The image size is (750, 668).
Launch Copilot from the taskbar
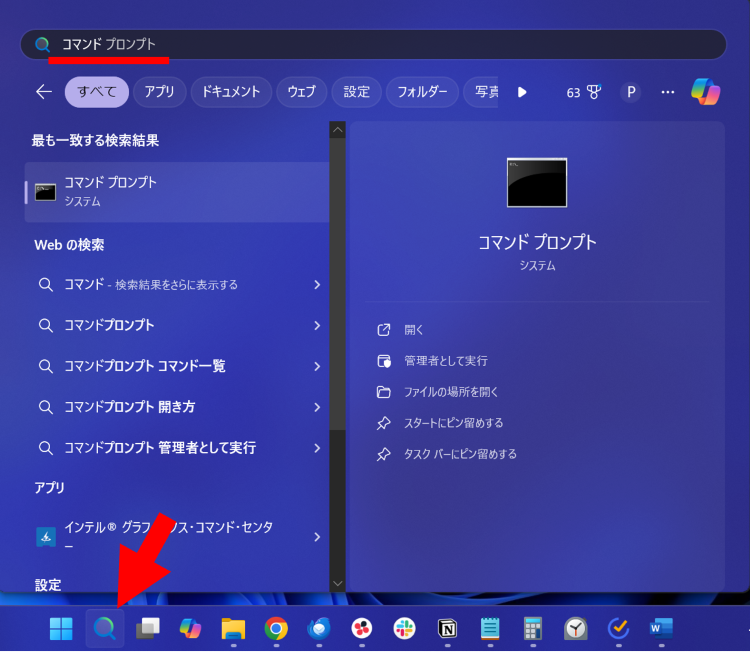190,628
